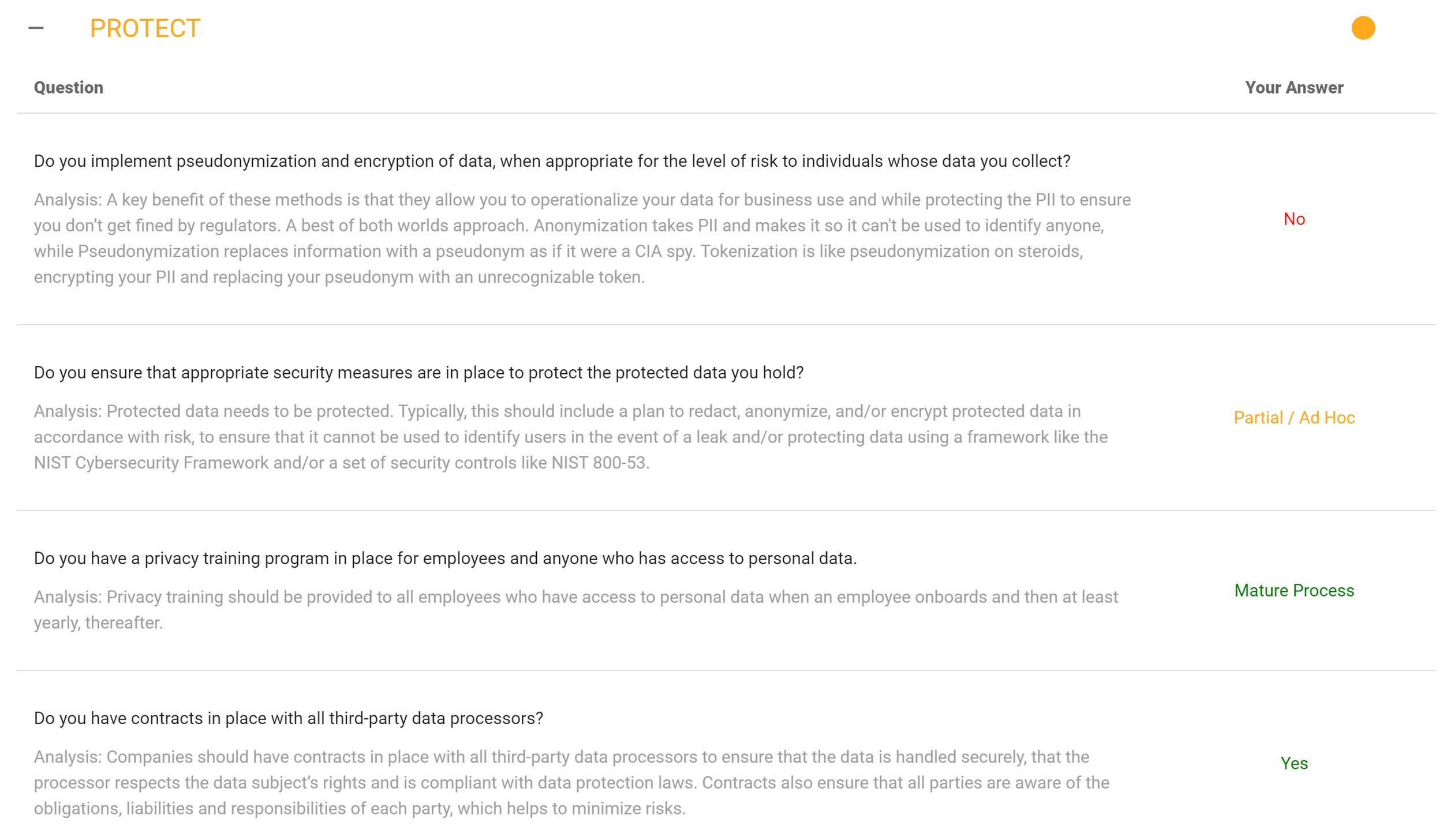The width and height of the screenshot is (1443, 840).
Task: Click the Question column header
Action: pos(68,88)
